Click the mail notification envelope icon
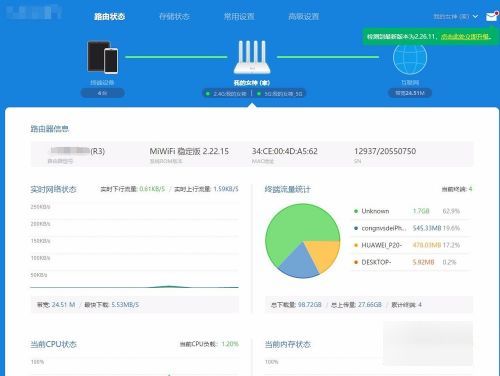This screenshot has width=500, height=376. click(x=492, y=16)
